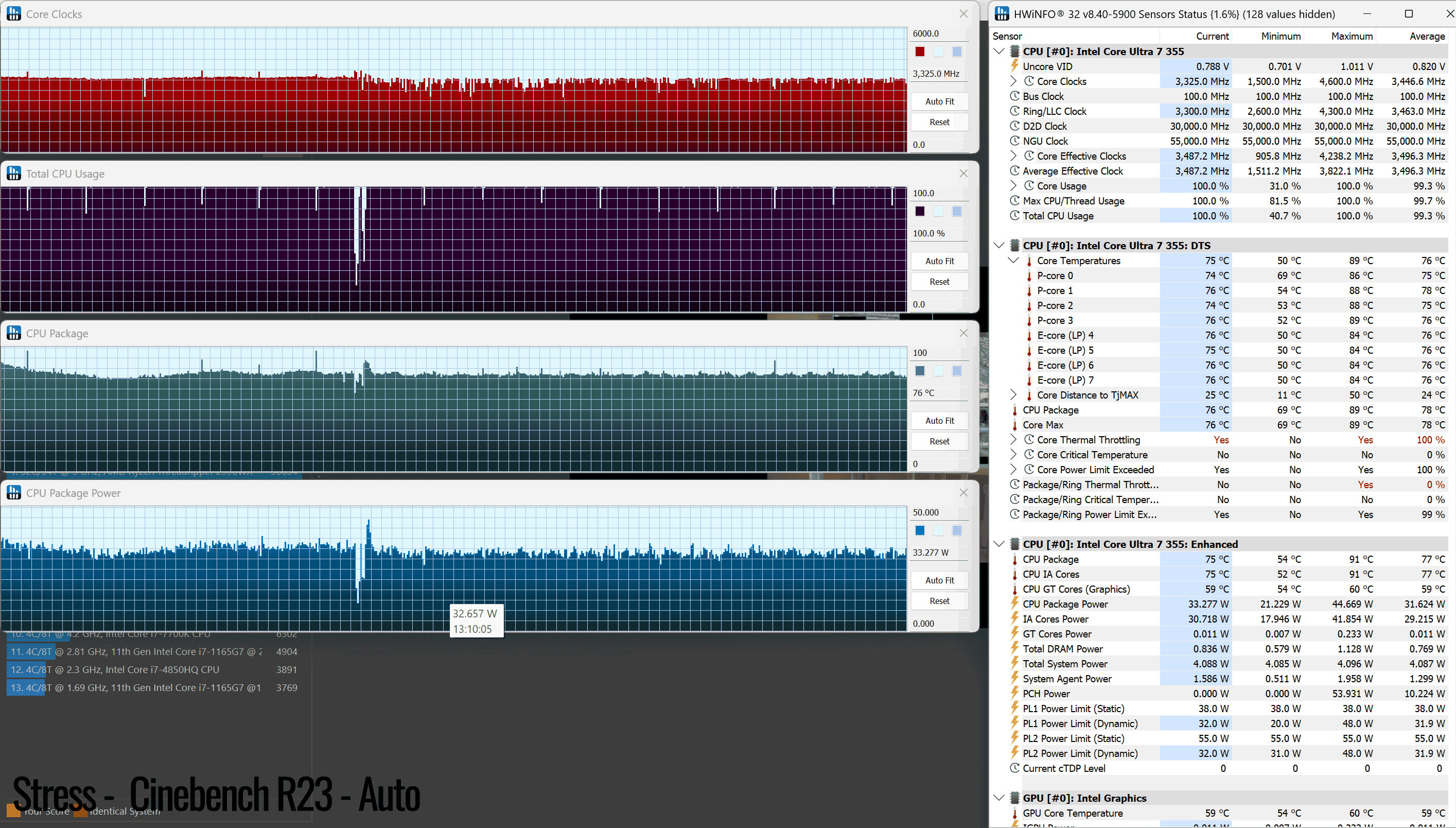Expand the Core Clocks sensor row
The width and height of the screenshot is (1456, 828).
pyautogui.click(x=1013, y=81)
